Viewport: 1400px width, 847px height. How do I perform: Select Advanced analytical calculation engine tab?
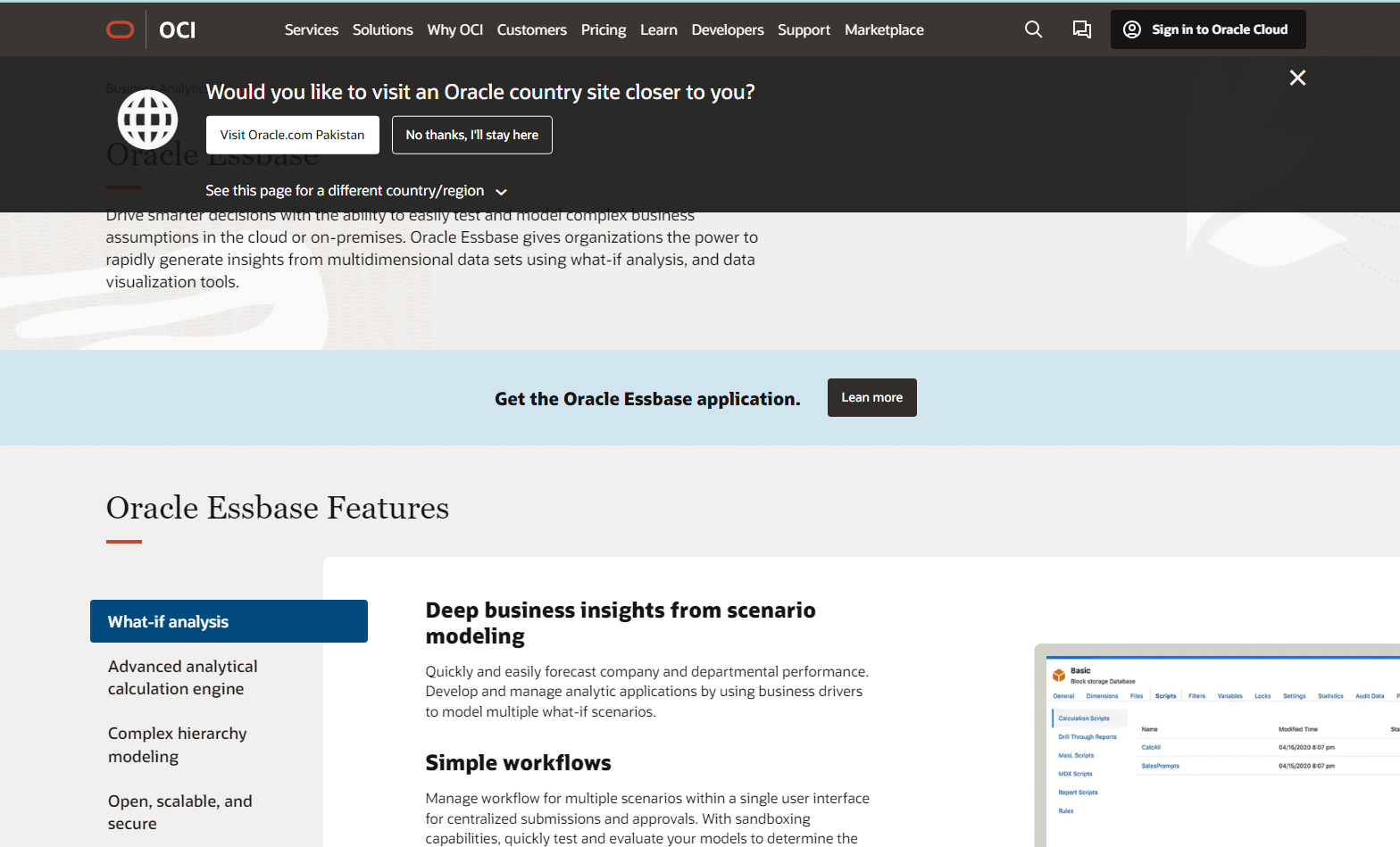click(x=183, y=677)
